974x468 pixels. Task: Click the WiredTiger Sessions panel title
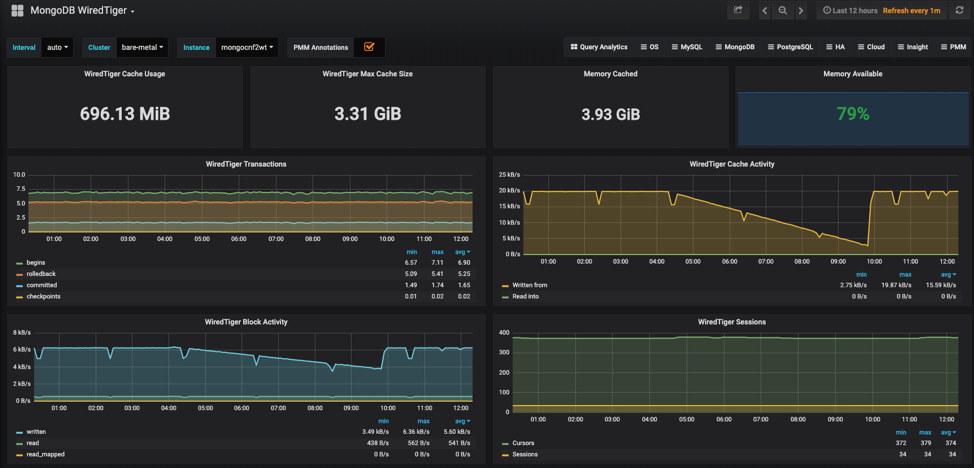(732, 322)
